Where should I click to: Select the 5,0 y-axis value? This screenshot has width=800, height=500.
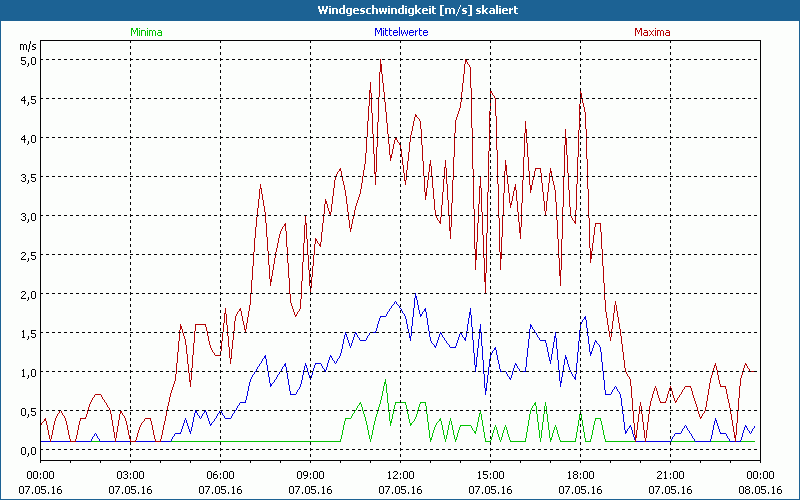[29, 60]
